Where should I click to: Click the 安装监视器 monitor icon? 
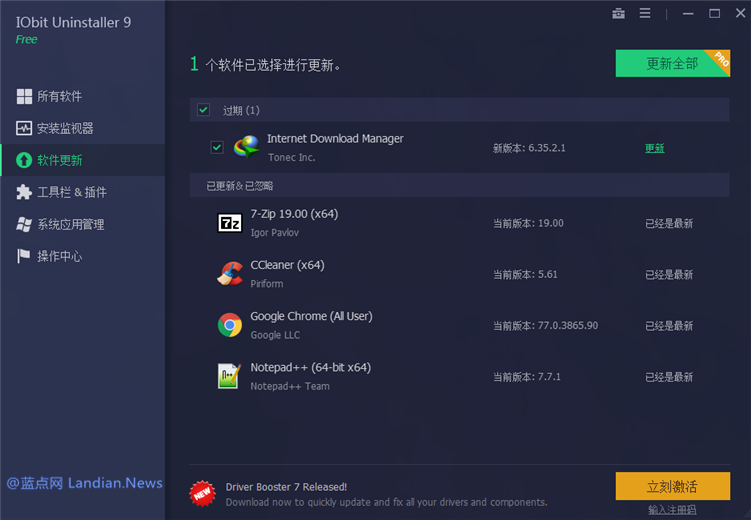point(24,128)
